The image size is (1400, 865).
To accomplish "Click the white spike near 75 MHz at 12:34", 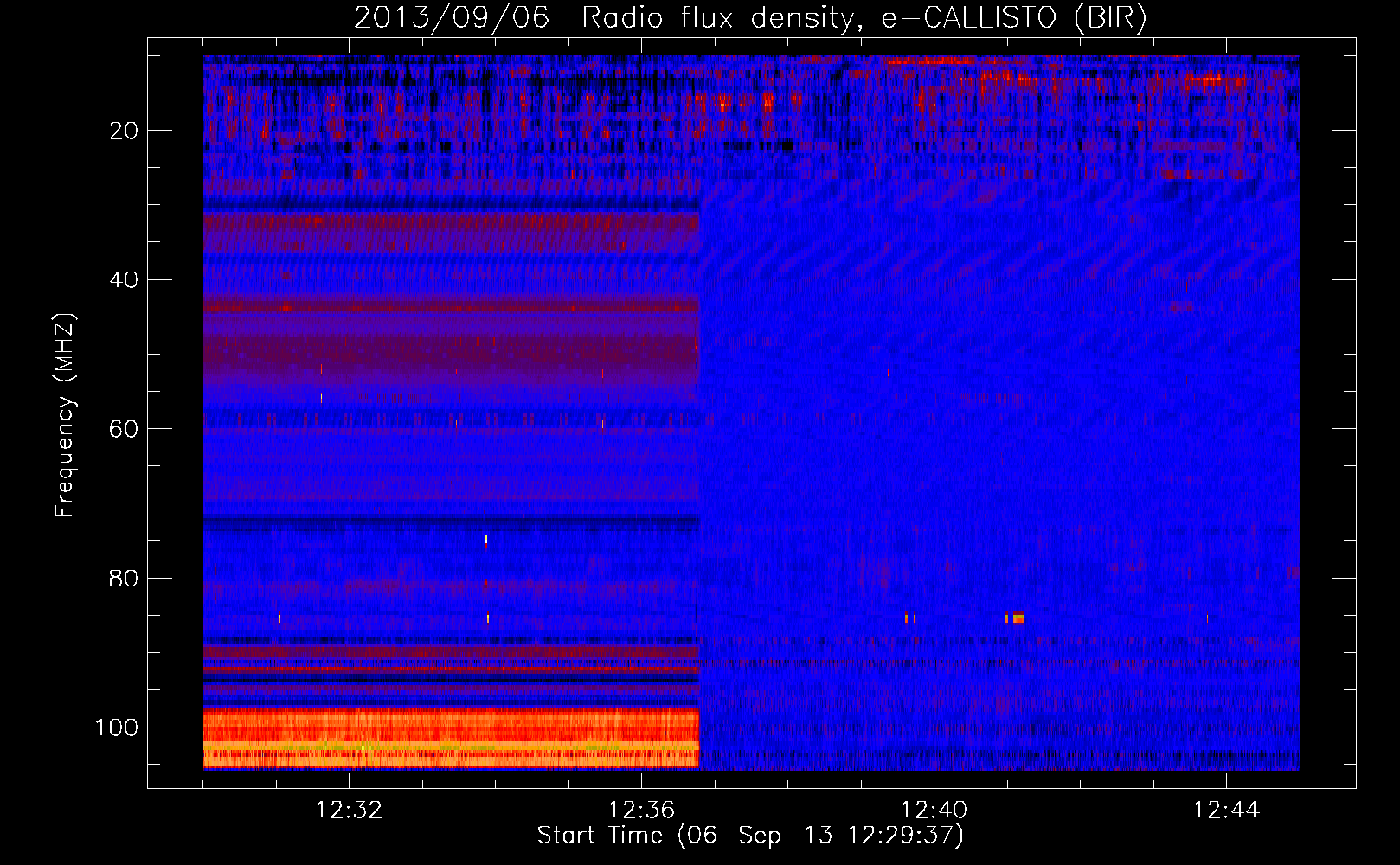I will (486, 540).
